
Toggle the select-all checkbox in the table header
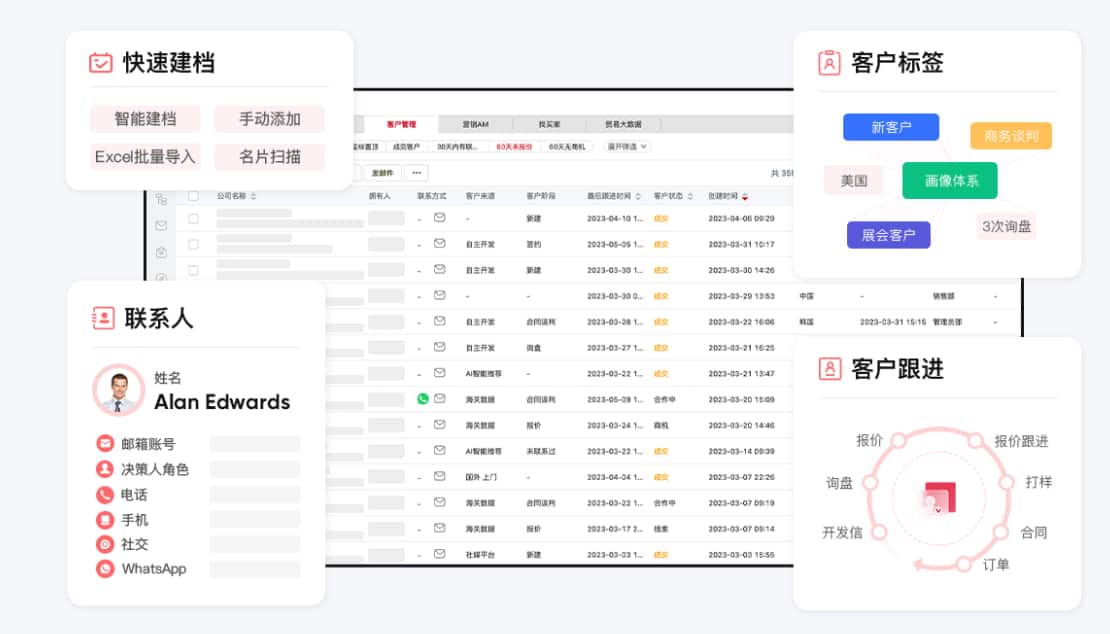192,195
